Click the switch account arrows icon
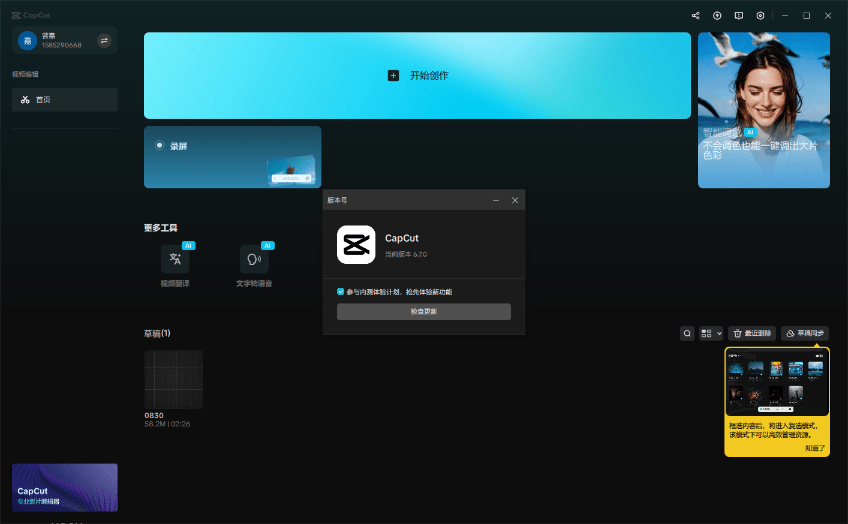Viewport: 848px width, 524px height. (x=104, y=41)
